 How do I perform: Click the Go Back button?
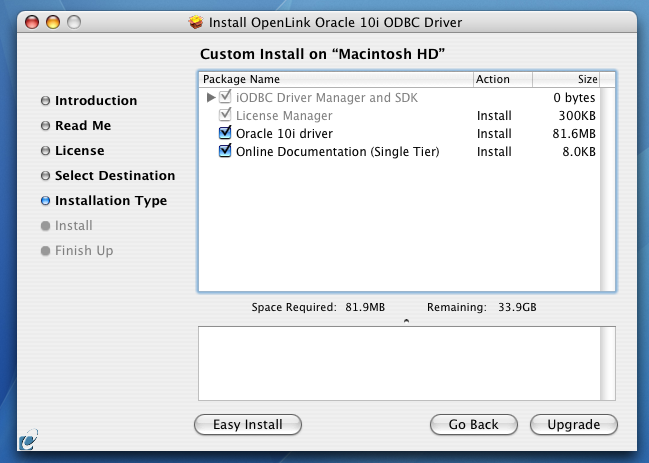click(x=474, y=425)
